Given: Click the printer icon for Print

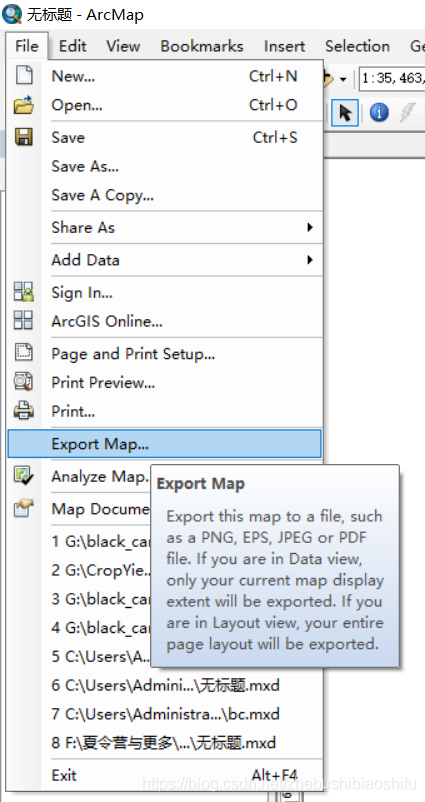Looking at the screenshot, I should [x=24, y=410].
